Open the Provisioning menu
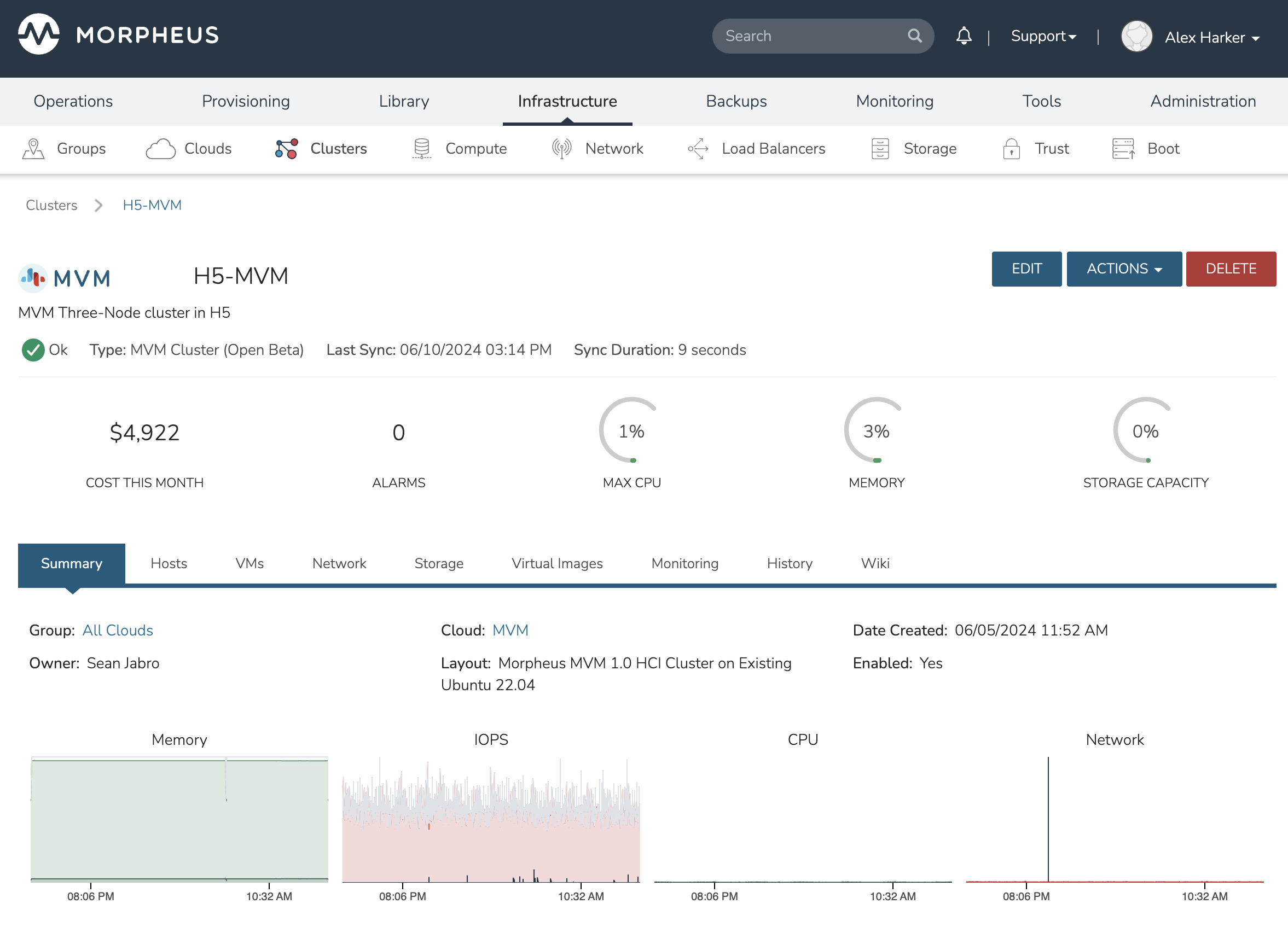 (x=246, y=101)
